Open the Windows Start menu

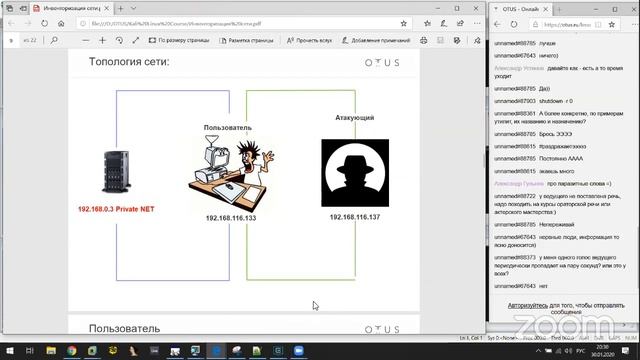point(10,351)
